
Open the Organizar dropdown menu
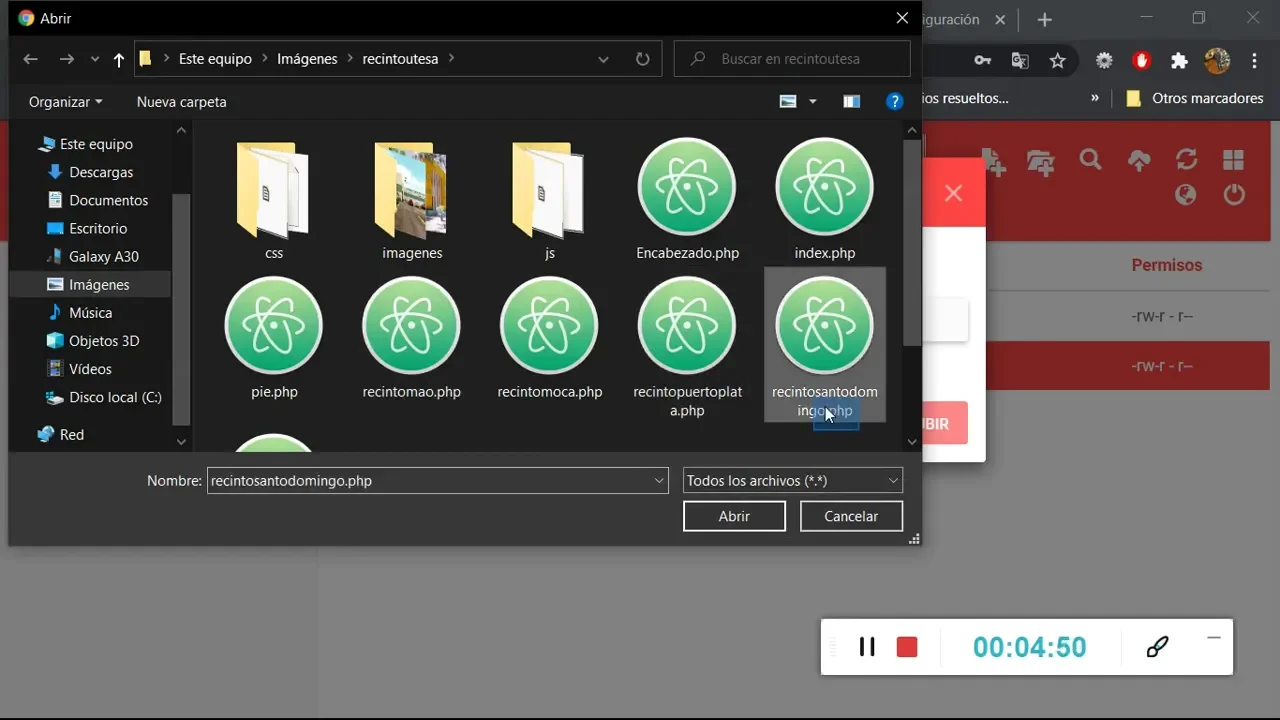pos(65,102)
